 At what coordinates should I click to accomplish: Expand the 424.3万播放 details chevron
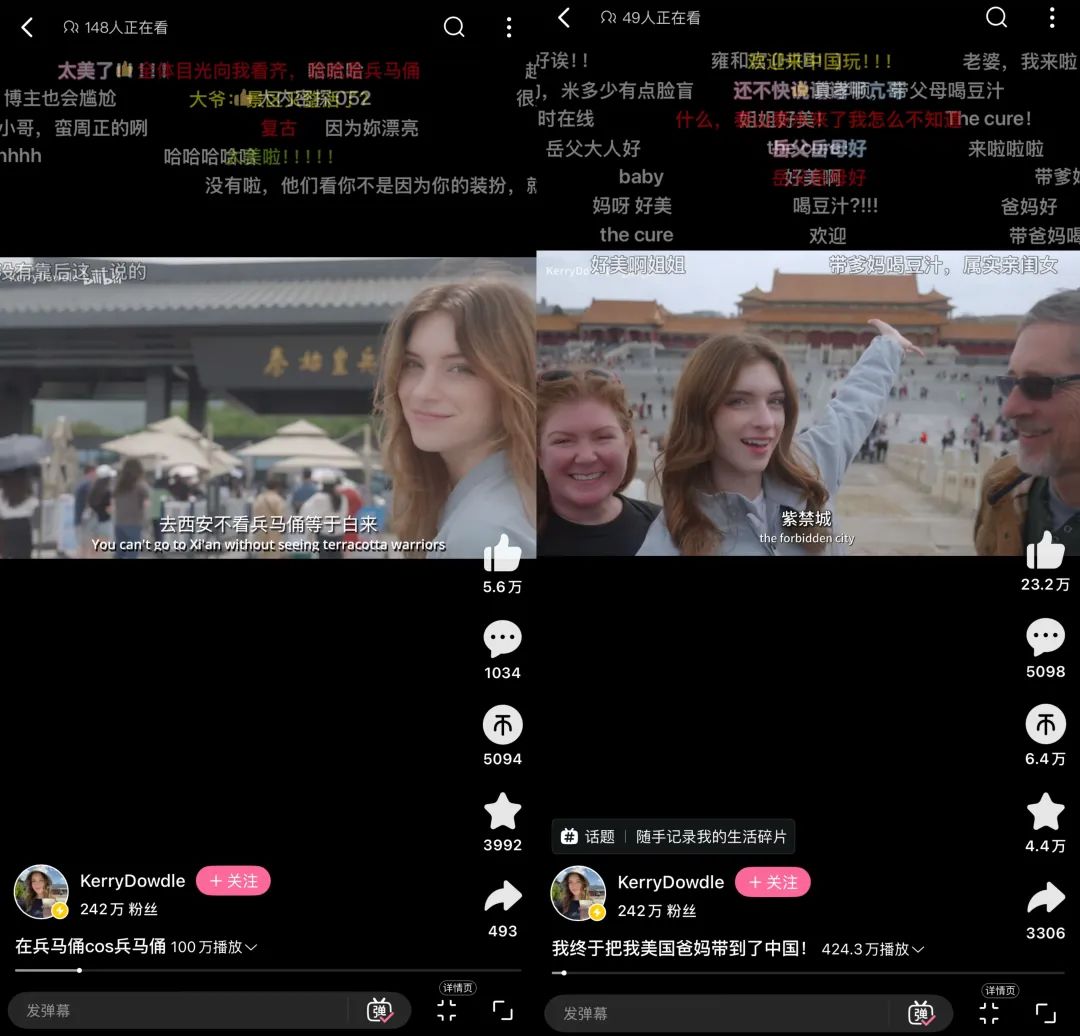point(918,949)
